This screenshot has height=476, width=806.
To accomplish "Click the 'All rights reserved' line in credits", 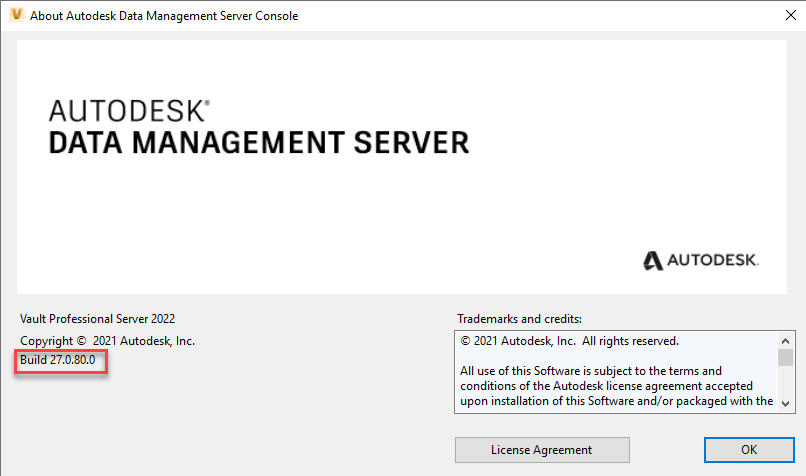I will [x=570, y=340].
